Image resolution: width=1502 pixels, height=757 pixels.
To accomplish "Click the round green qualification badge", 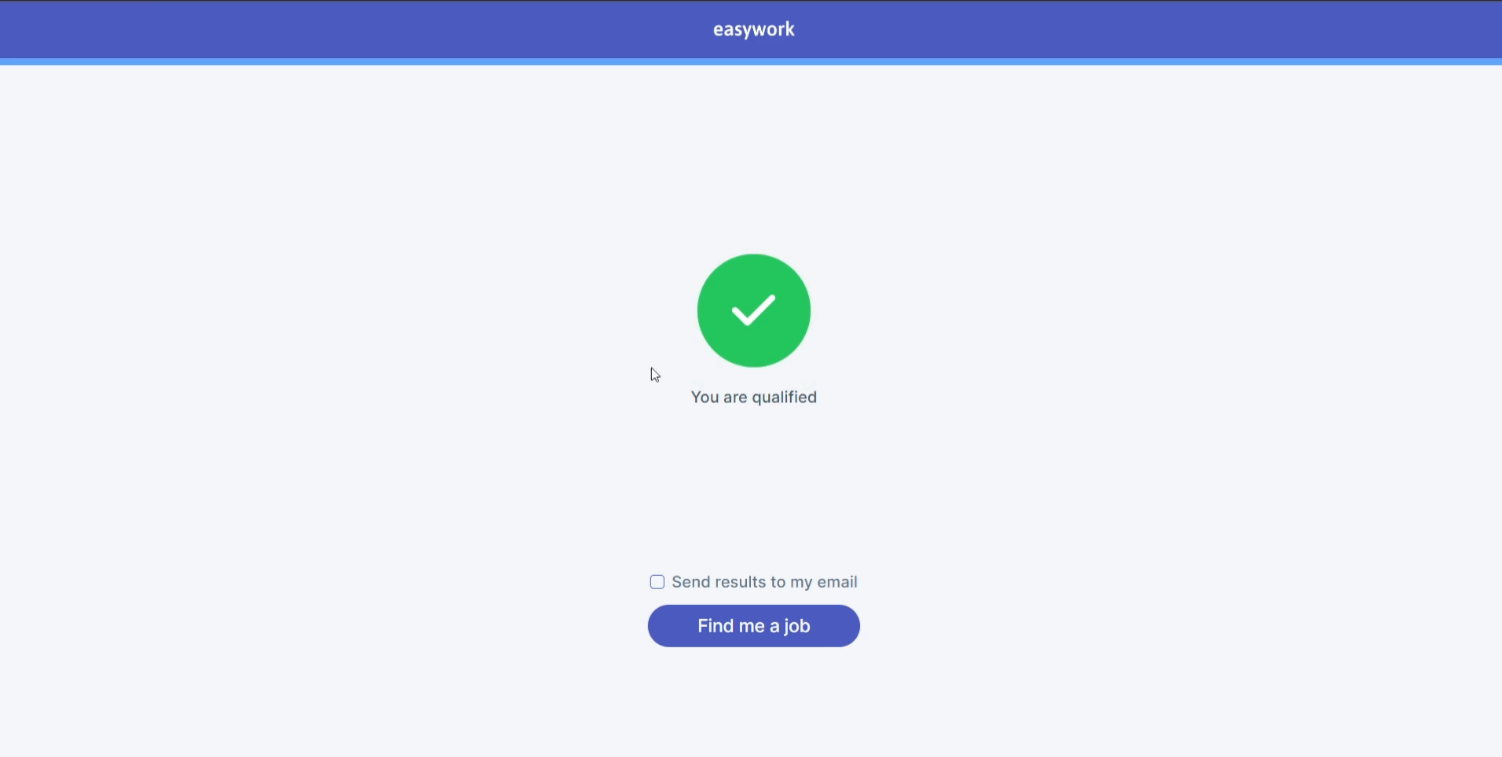I will pyautogui.click(x=753, y=310).
